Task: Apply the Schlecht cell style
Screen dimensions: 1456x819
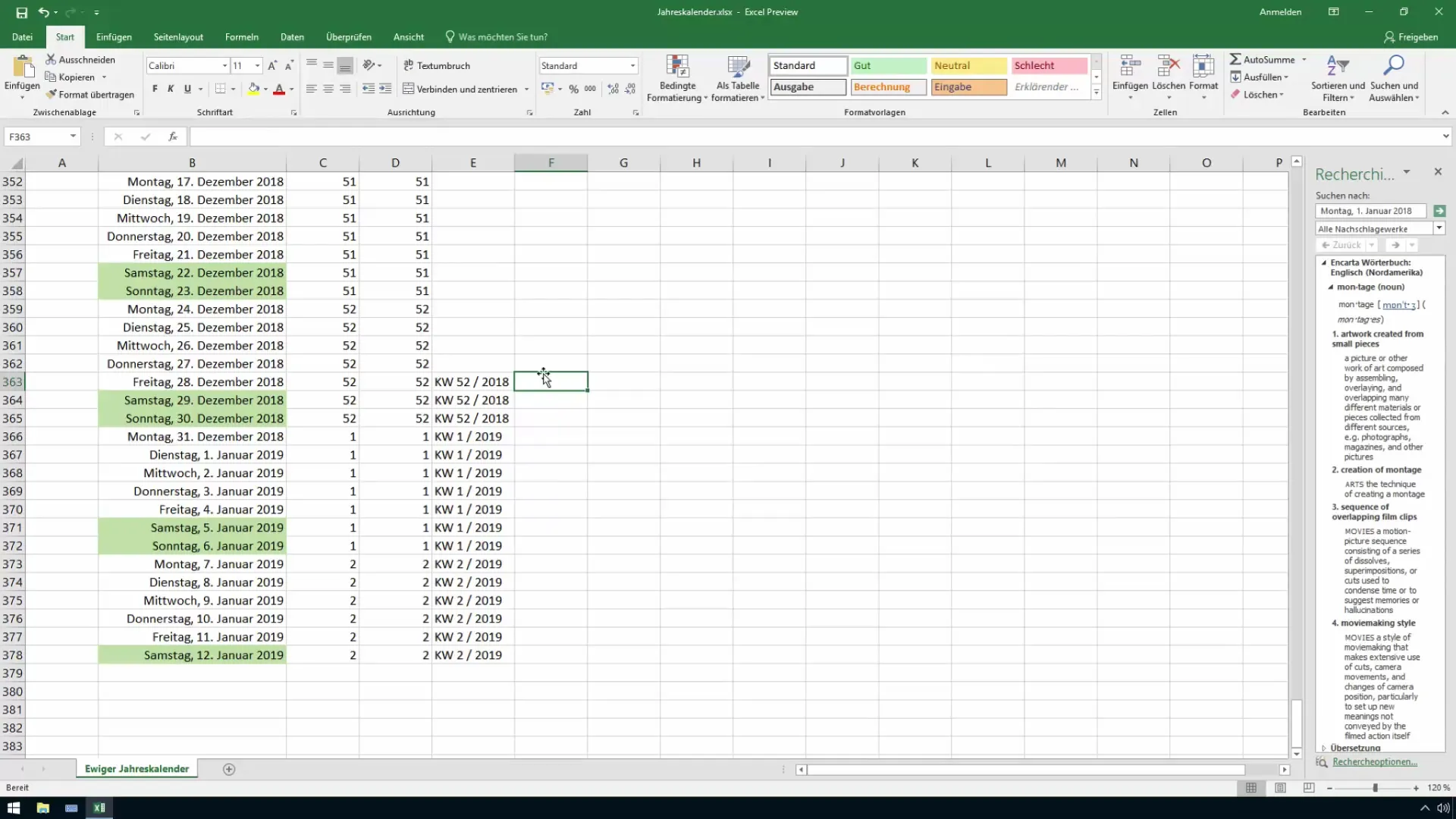Action: coord(1049,66)
